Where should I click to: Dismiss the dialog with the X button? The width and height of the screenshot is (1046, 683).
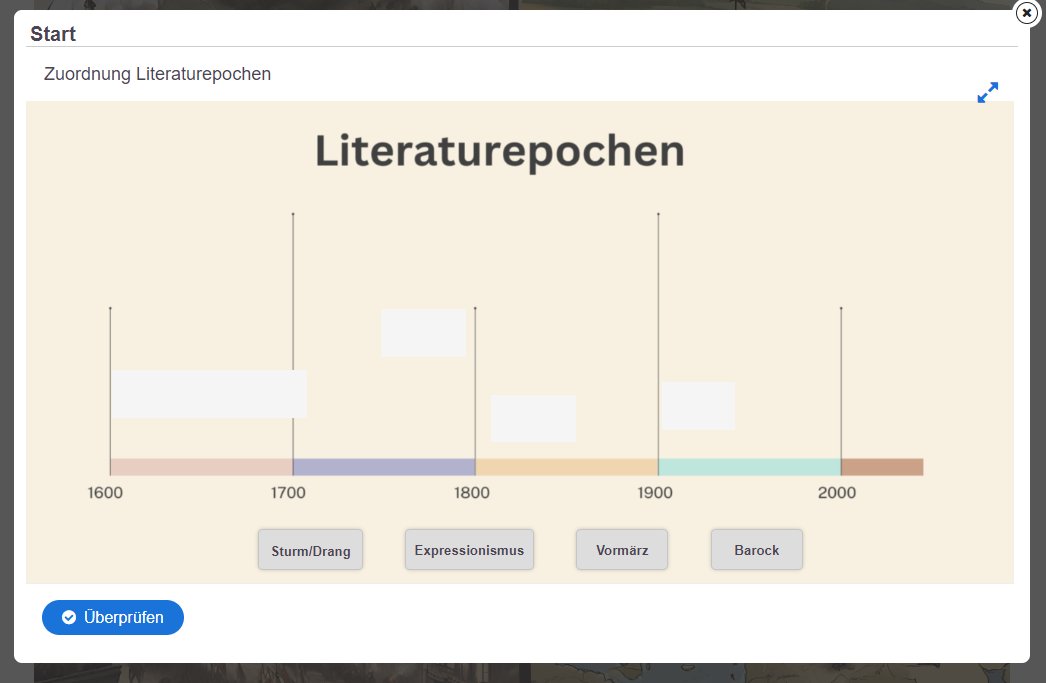coord(1026,13)
